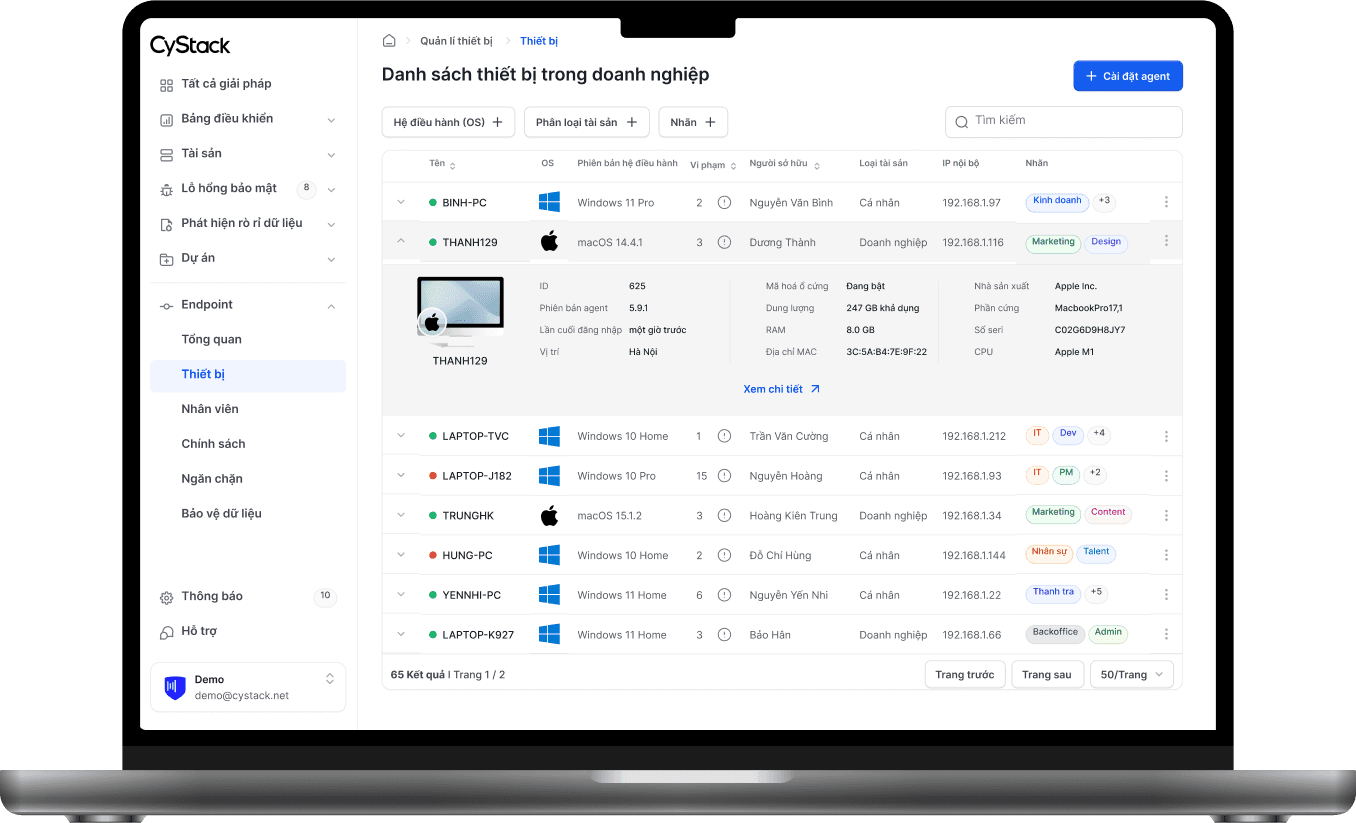Sort by the Người sở hữu column
The height and width of the screenshot is (823, 1356).
coord(785,165)
